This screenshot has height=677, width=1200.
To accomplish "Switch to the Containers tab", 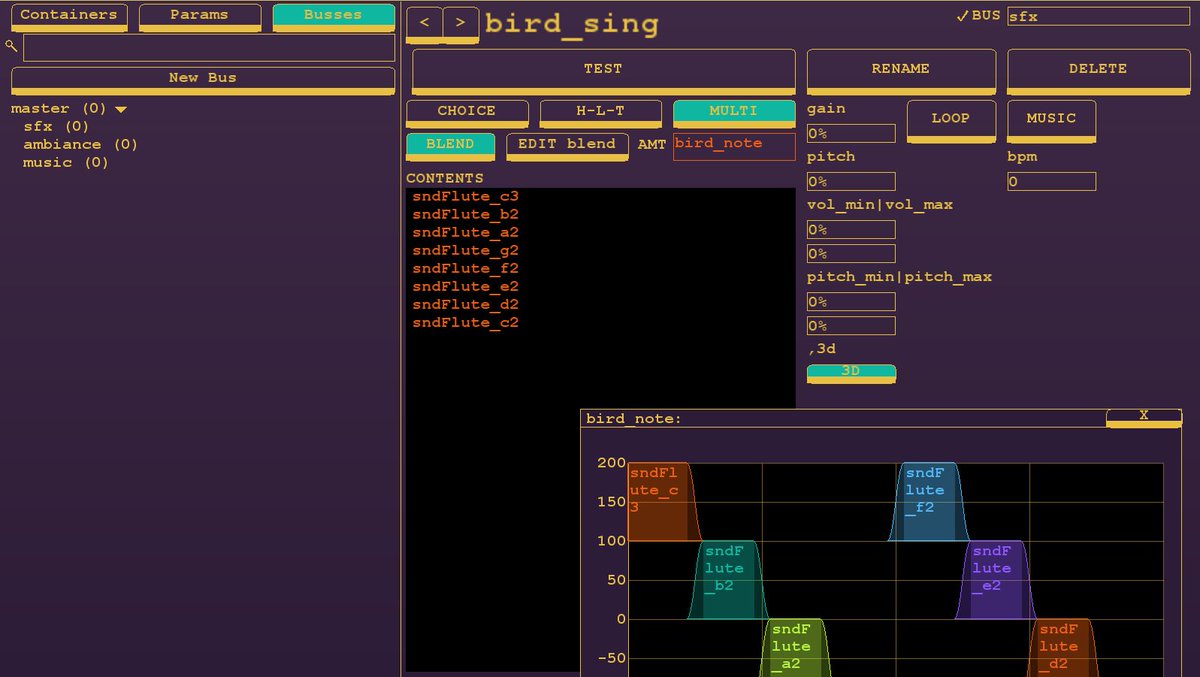I will point(69,17).
